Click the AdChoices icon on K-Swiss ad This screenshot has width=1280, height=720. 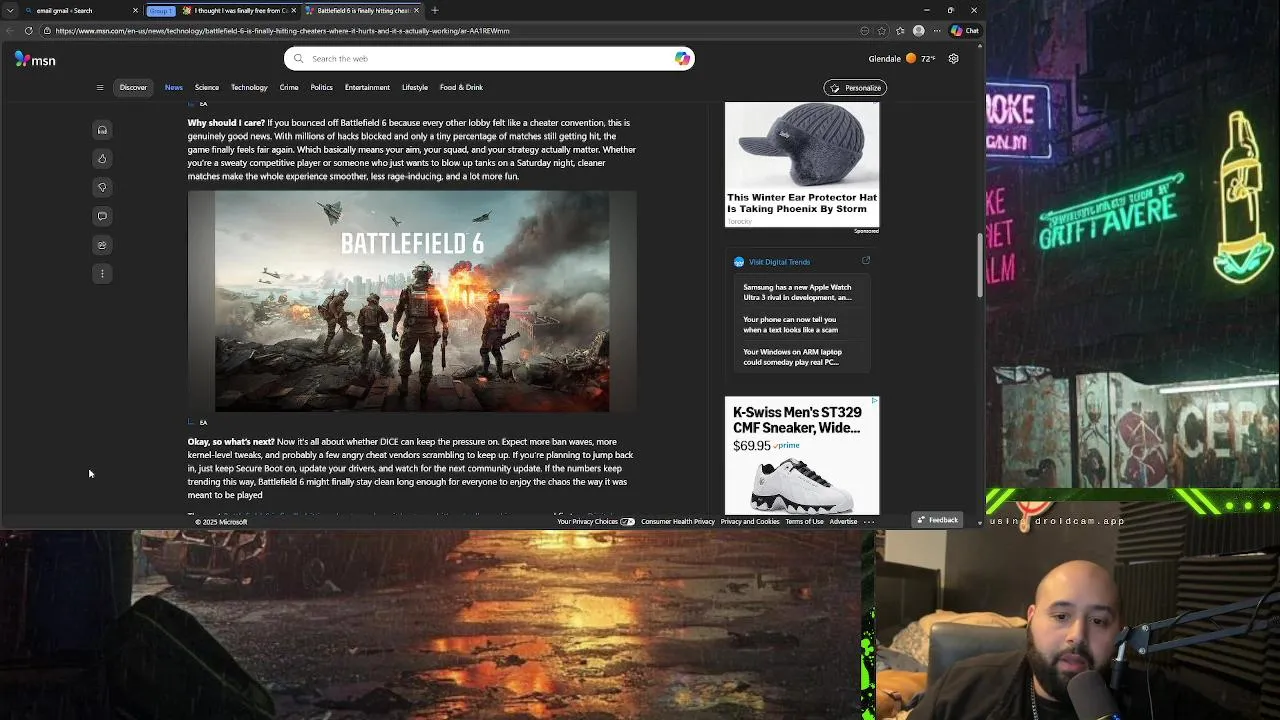[874, 401]
